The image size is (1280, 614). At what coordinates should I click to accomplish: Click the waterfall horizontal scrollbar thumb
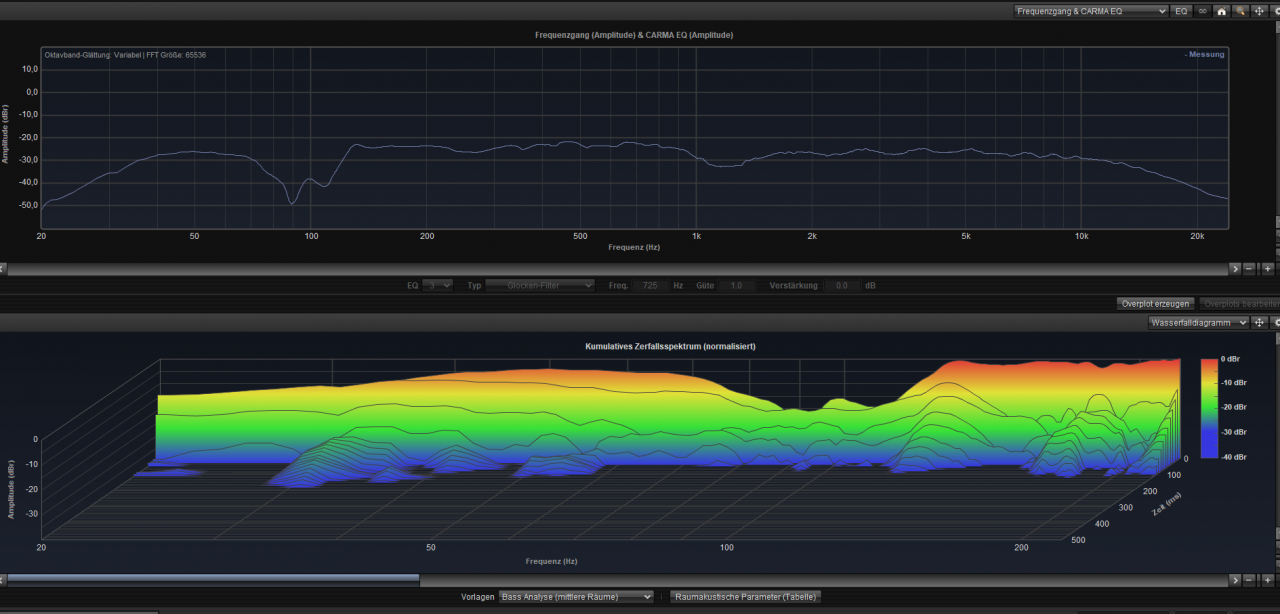[213, 579]
